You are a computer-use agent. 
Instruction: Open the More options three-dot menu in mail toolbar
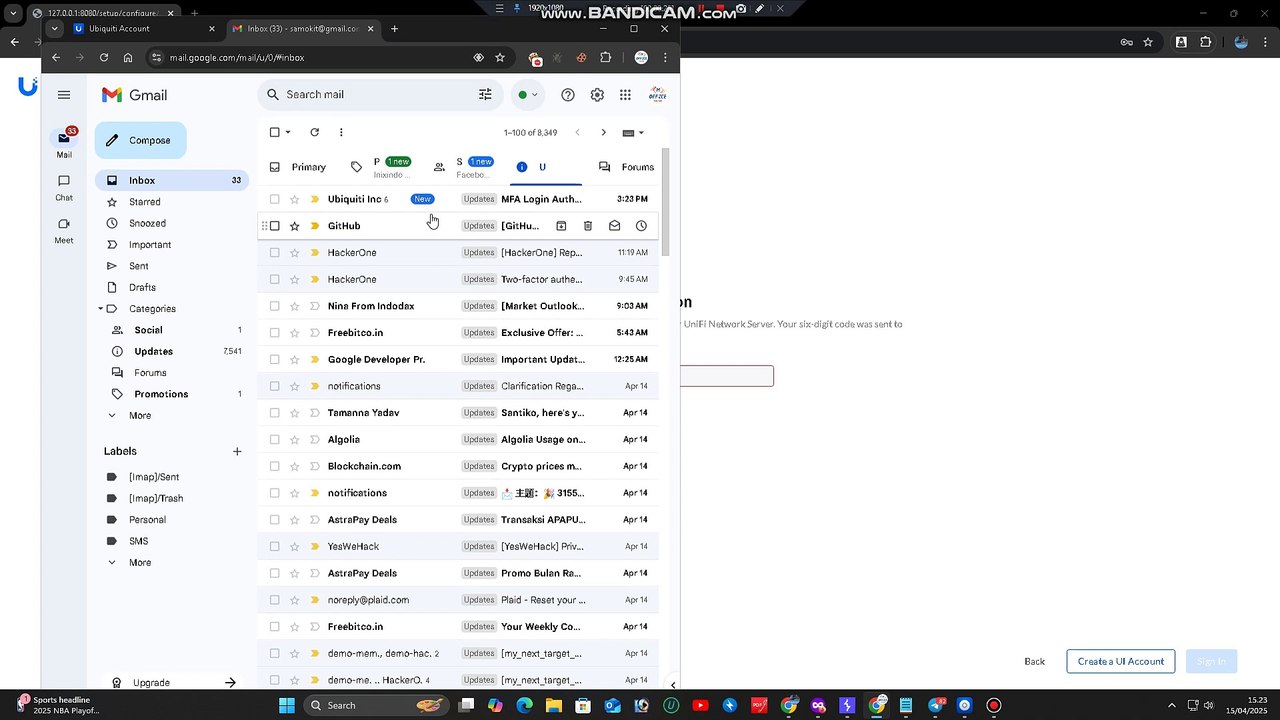[x=341, y=132]
